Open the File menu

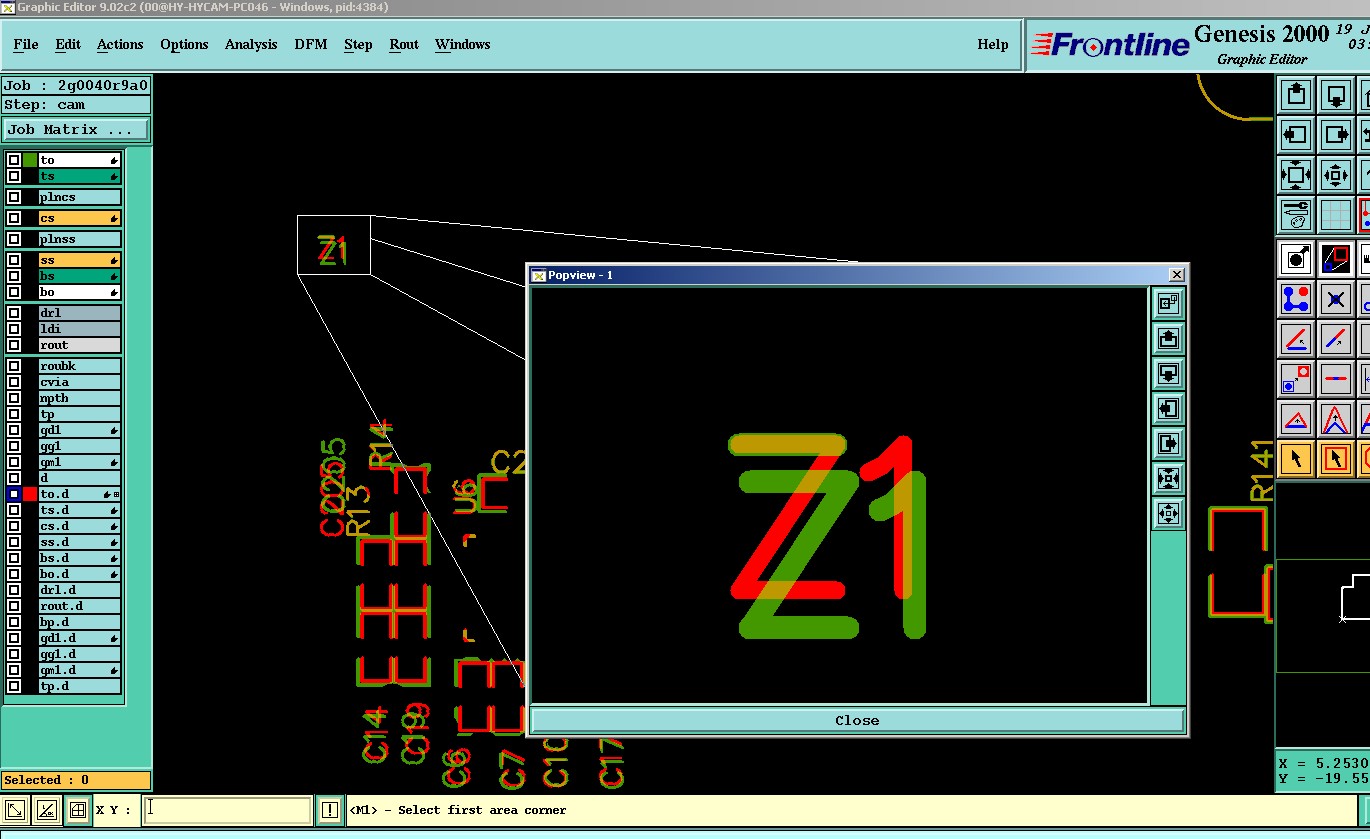[25, 44]
